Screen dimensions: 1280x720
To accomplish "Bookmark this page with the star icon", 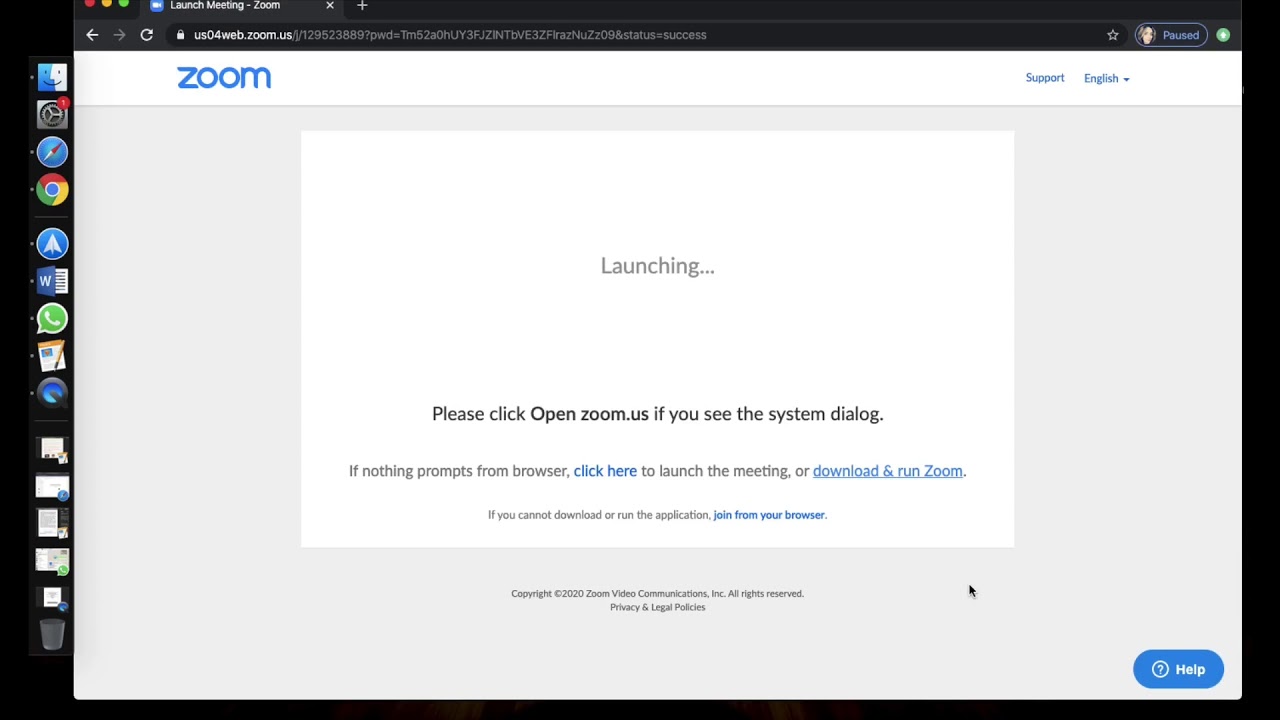I will pyautogui.click(x=1113, y=35).
